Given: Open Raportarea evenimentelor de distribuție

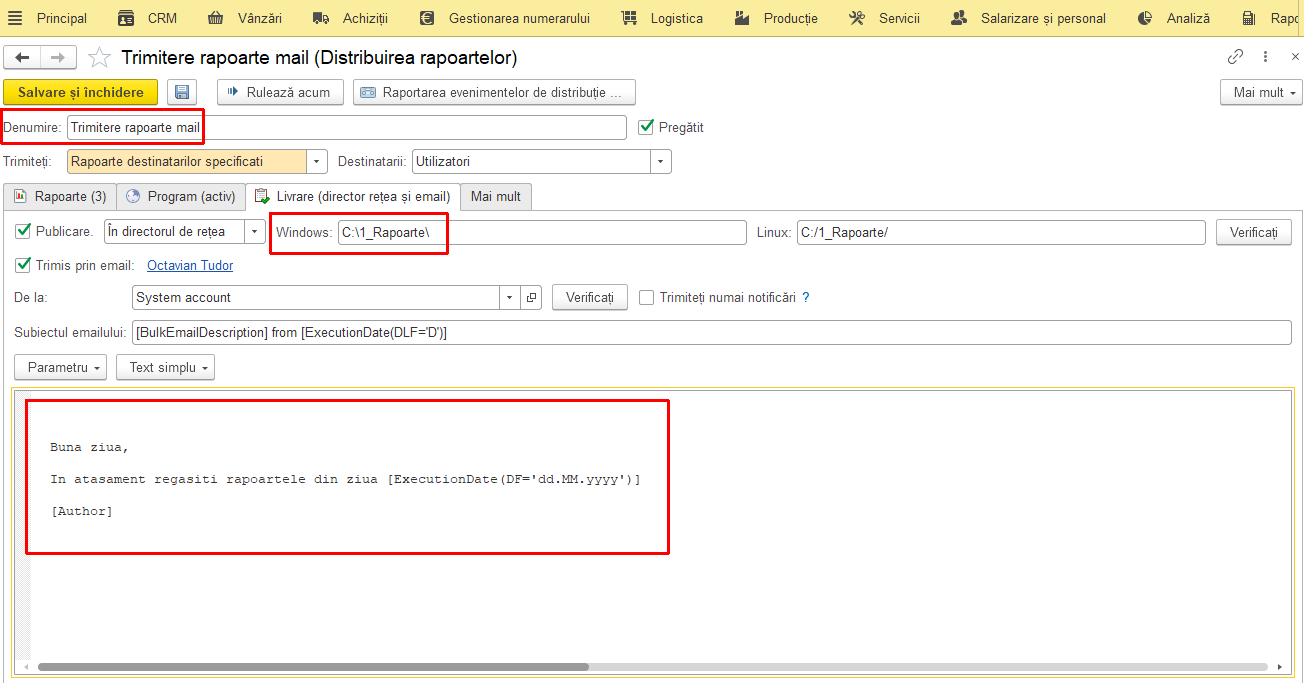Looking at the screenshot, I should point(494,92).
